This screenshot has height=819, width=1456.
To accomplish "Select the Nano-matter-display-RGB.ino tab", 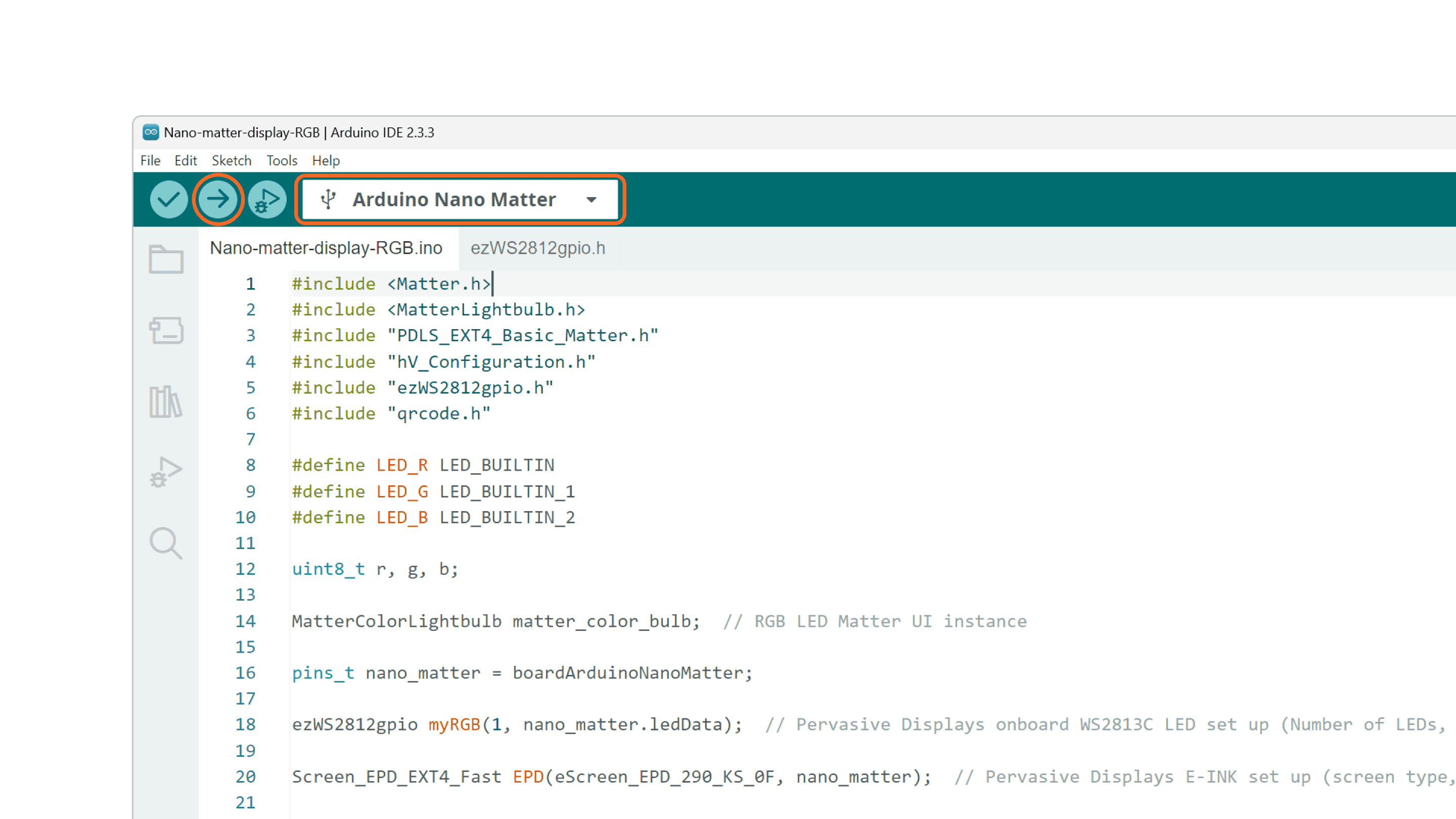I will 326,248.
